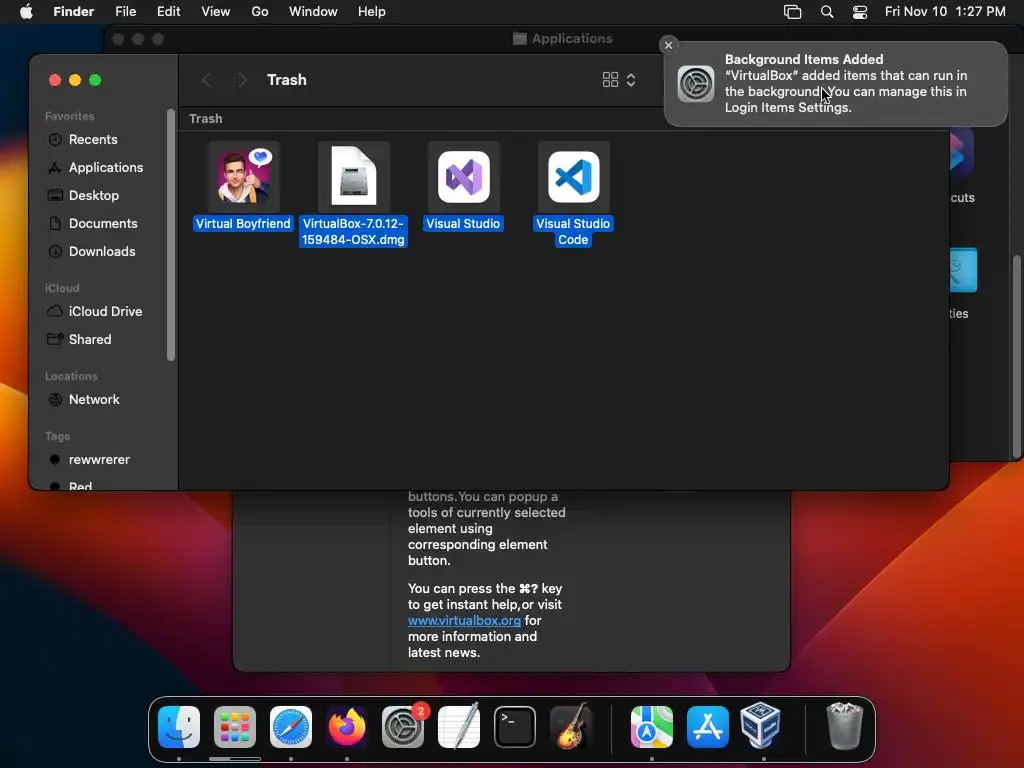
Task: Launch GarageBand from the Dock
Action: point(571,726)
